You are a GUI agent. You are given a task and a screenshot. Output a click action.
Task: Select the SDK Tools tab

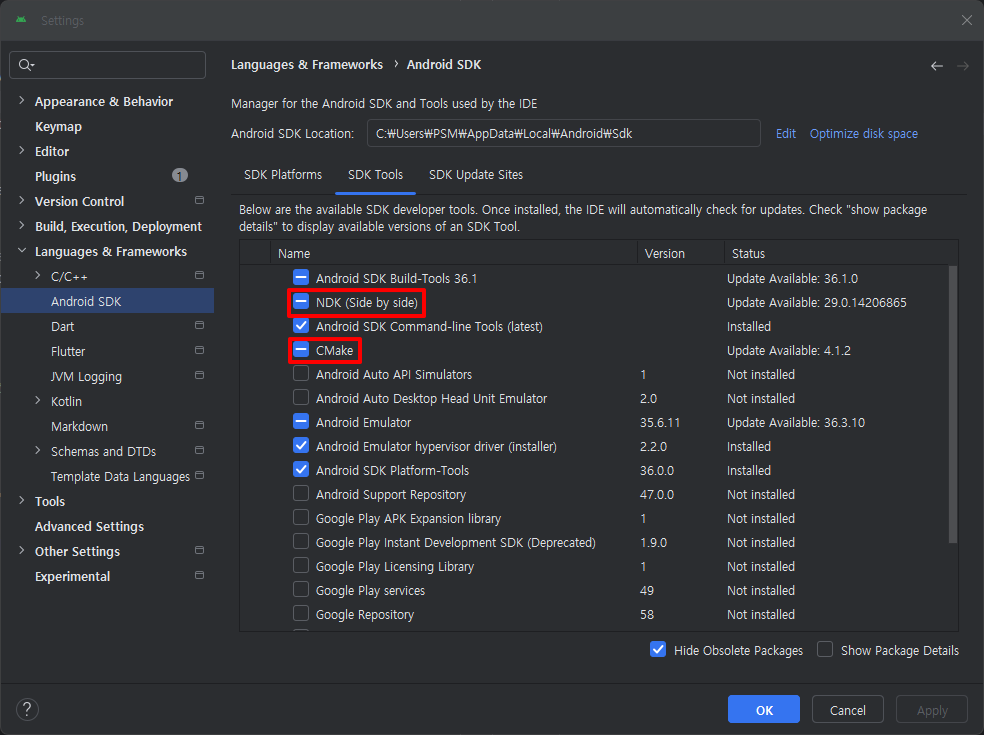pos(375,175)
